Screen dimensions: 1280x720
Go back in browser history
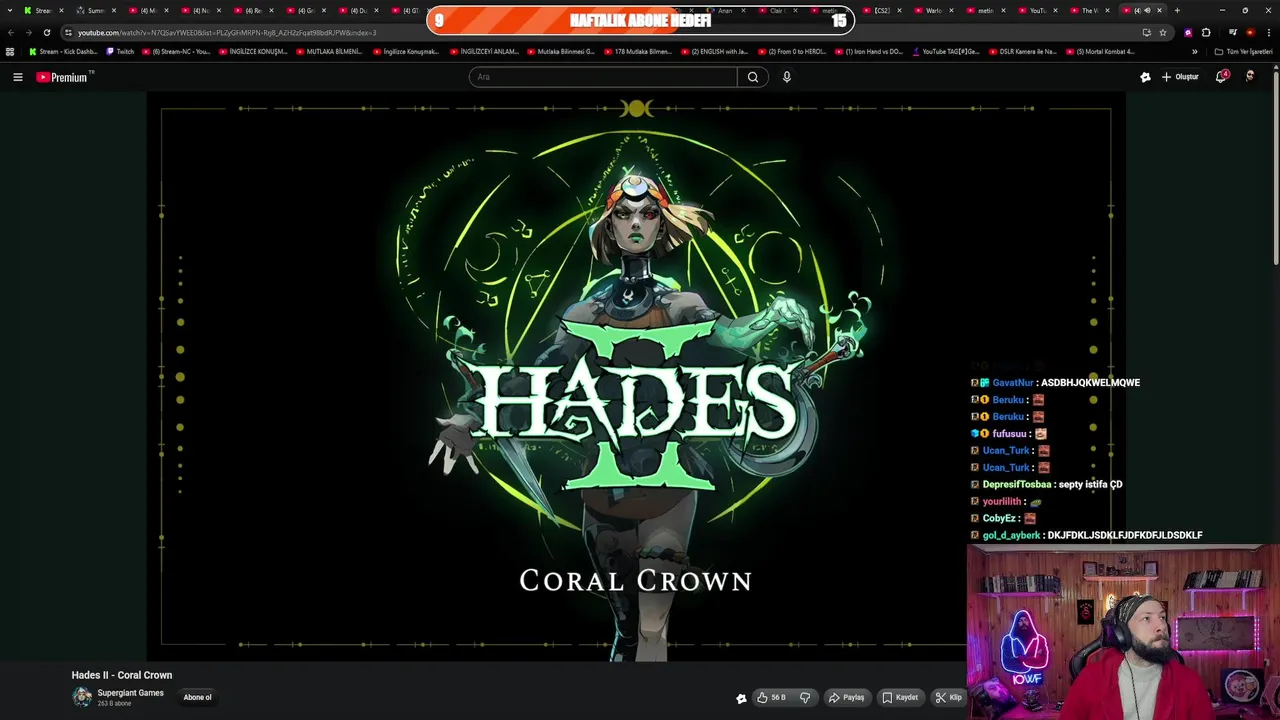tap(11, 32)
